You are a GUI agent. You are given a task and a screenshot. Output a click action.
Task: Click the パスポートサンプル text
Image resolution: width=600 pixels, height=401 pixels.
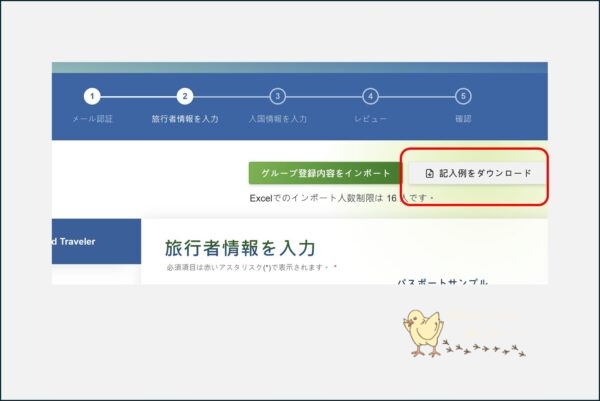tap(443, 282)
